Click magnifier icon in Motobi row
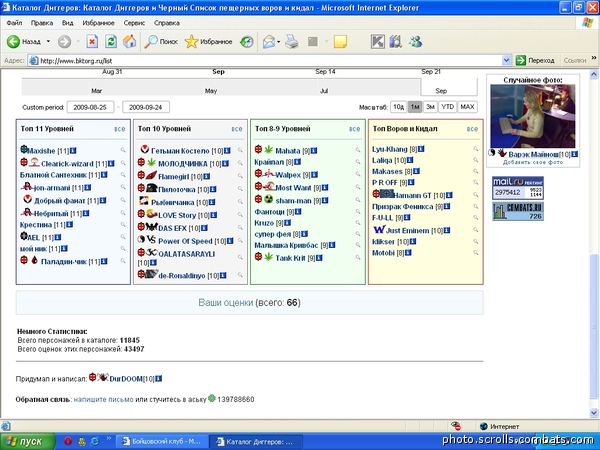The image size is (600, 450). [x=475, y=253]
